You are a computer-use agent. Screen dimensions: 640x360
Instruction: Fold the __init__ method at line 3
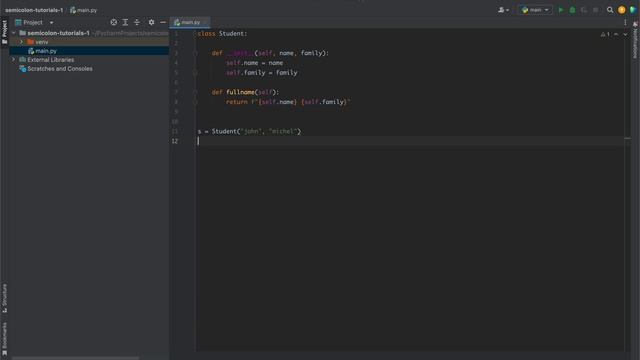tap(195, 53)
